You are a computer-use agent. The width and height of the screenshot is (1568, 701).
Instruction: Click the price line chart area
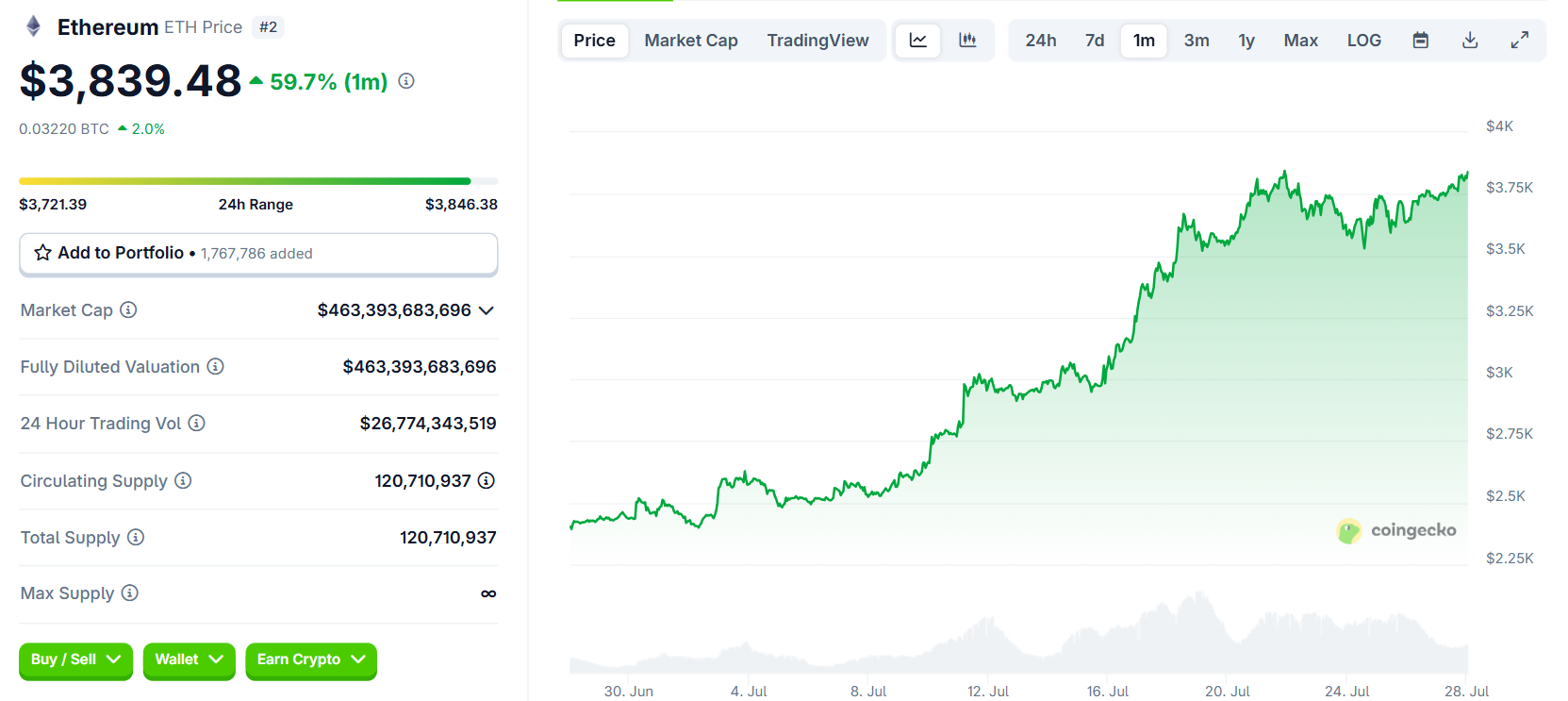[1018, 349]
